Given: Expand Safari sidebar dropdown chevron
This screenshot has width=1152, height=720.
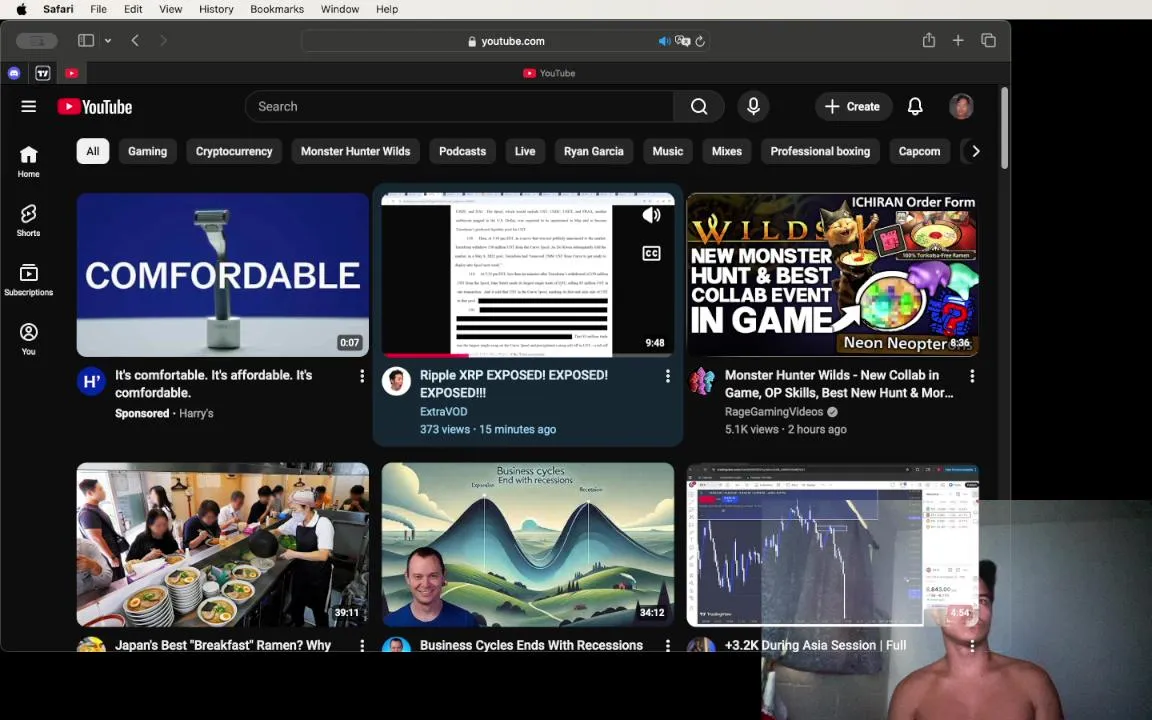Looking at the screenshot, I should point(108,40).
